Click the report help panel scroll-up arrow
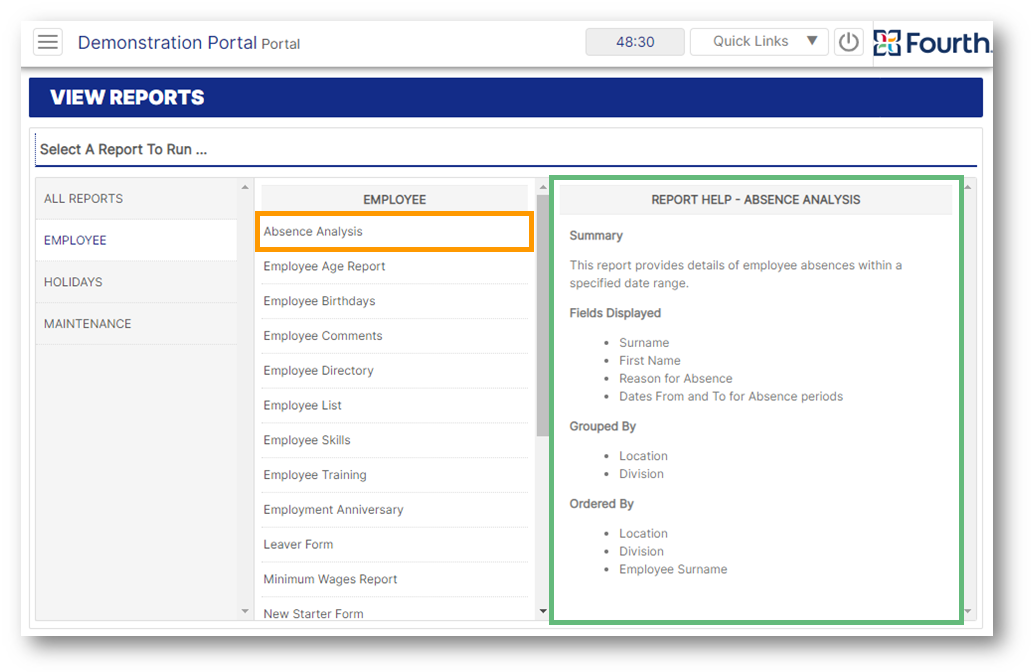This screenshot has width=1035, height=672. (968, 187)
